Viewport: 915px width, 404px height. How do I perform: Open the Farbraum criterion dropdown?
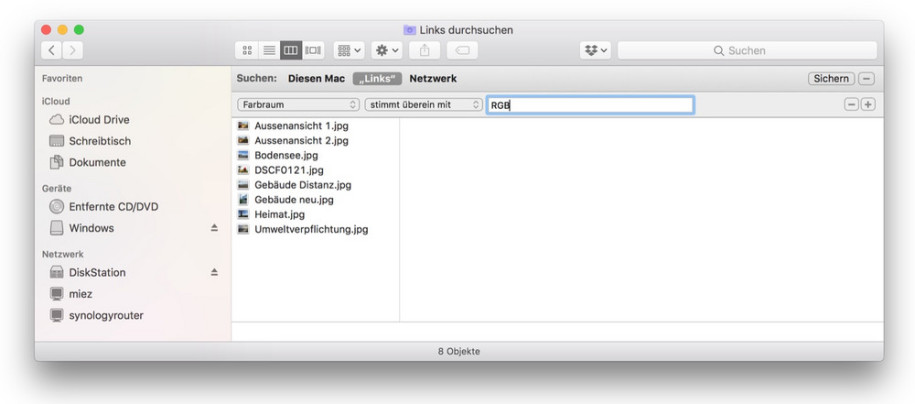tap(298, 105)
